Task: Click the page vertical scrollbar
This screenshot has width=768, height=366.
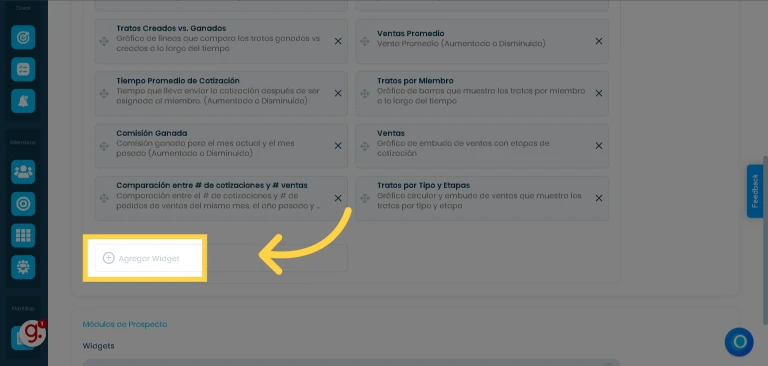Action: pos(765,240)
